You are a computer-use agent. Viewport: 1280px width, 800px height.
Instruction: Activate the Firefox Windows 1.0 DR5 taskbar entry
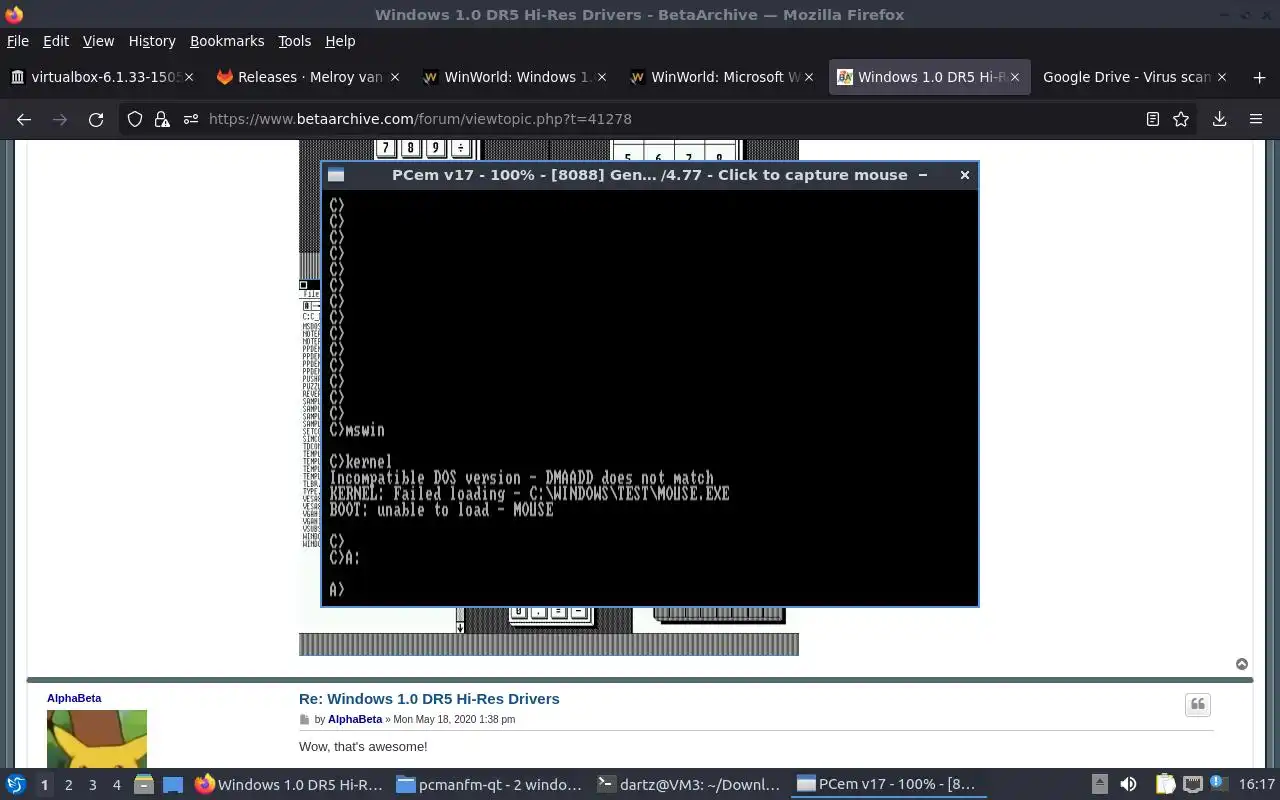click(289, 784)
